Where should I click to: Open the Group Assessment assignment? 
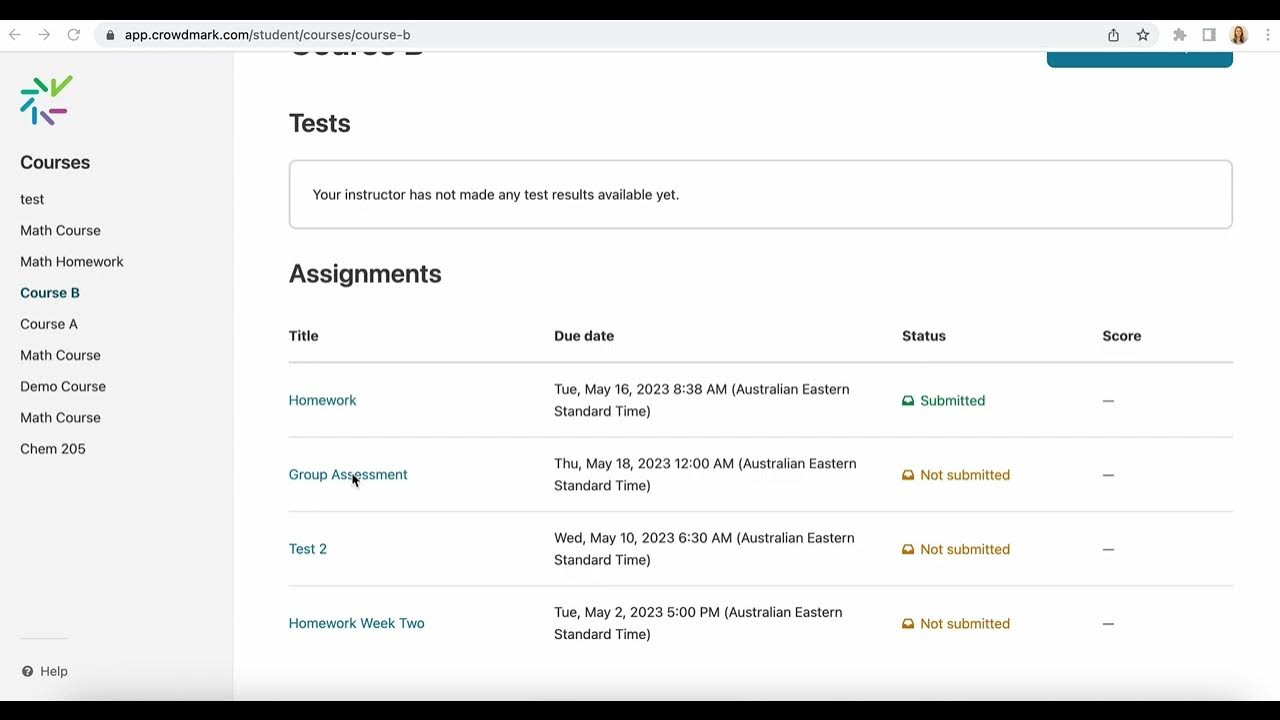[x=348, y=475]
